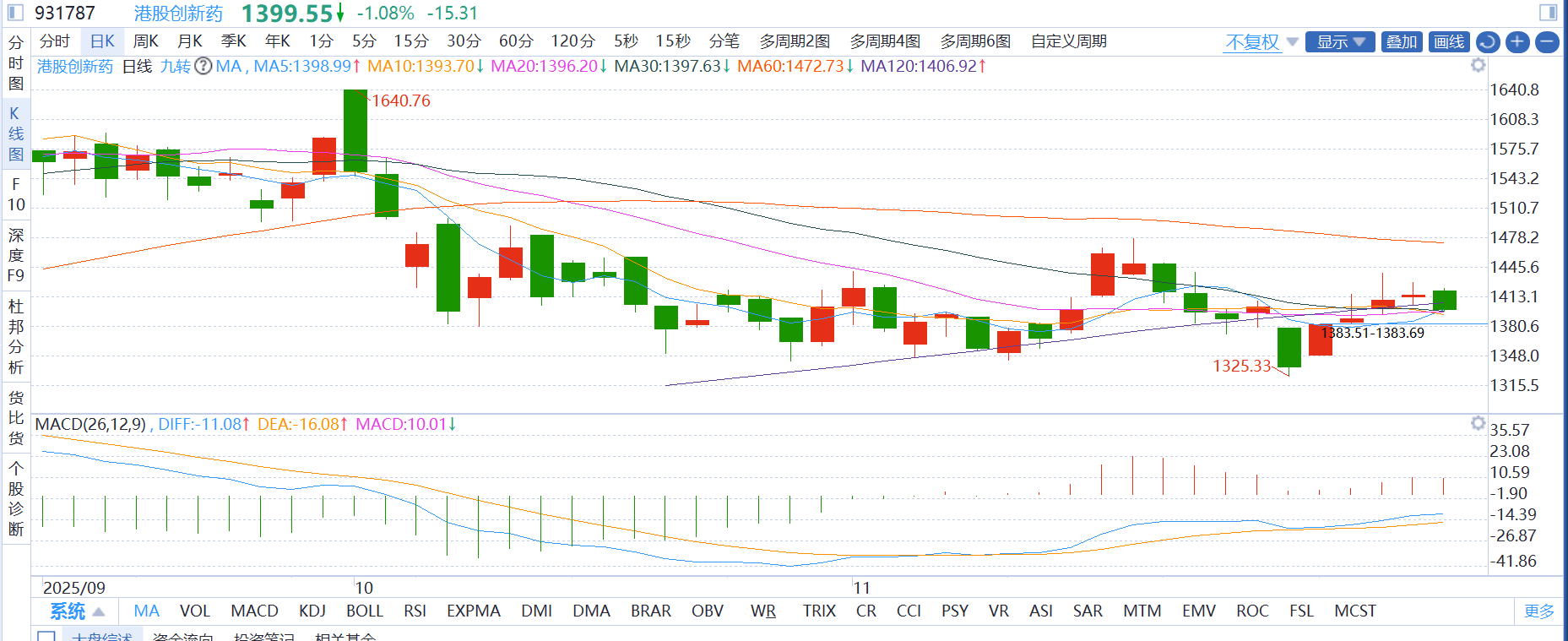
Task: Select SAR indicator tab
Action: point(1088,611)
